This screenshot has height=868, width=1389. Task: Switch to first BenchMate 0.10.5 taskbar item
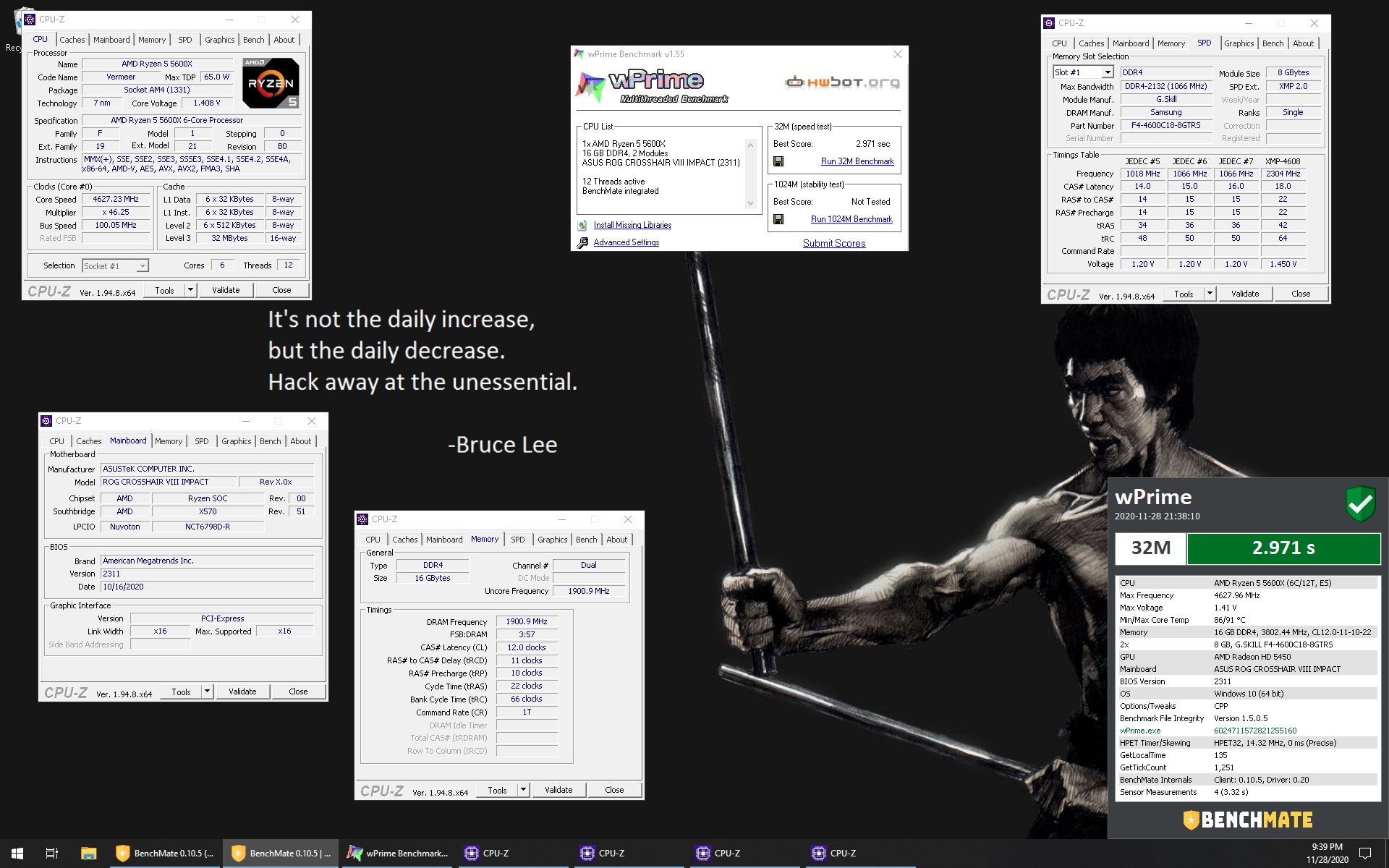tap(165, 854)
